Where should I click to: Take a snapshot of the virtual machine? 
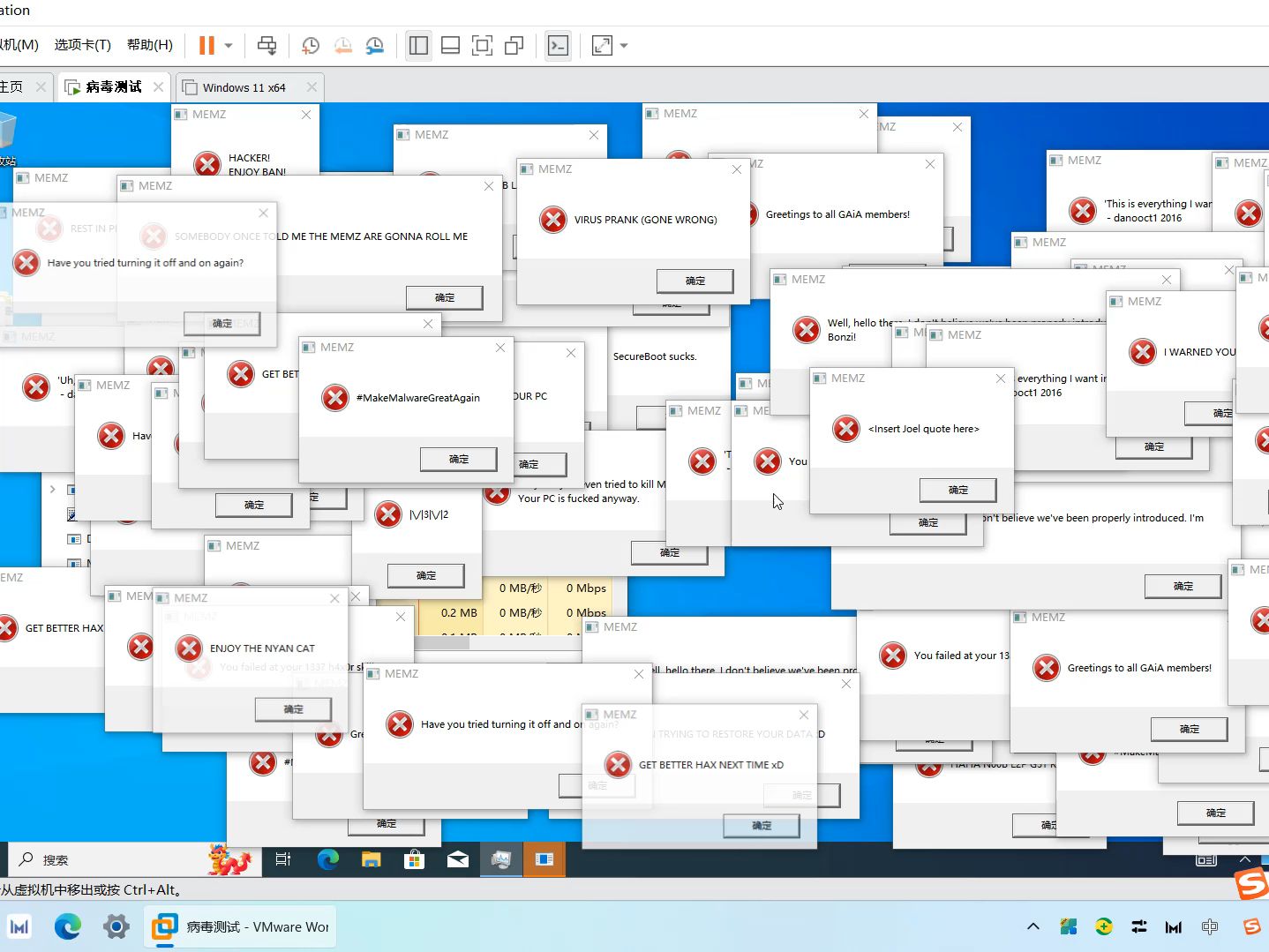click(x=310, y=45)
